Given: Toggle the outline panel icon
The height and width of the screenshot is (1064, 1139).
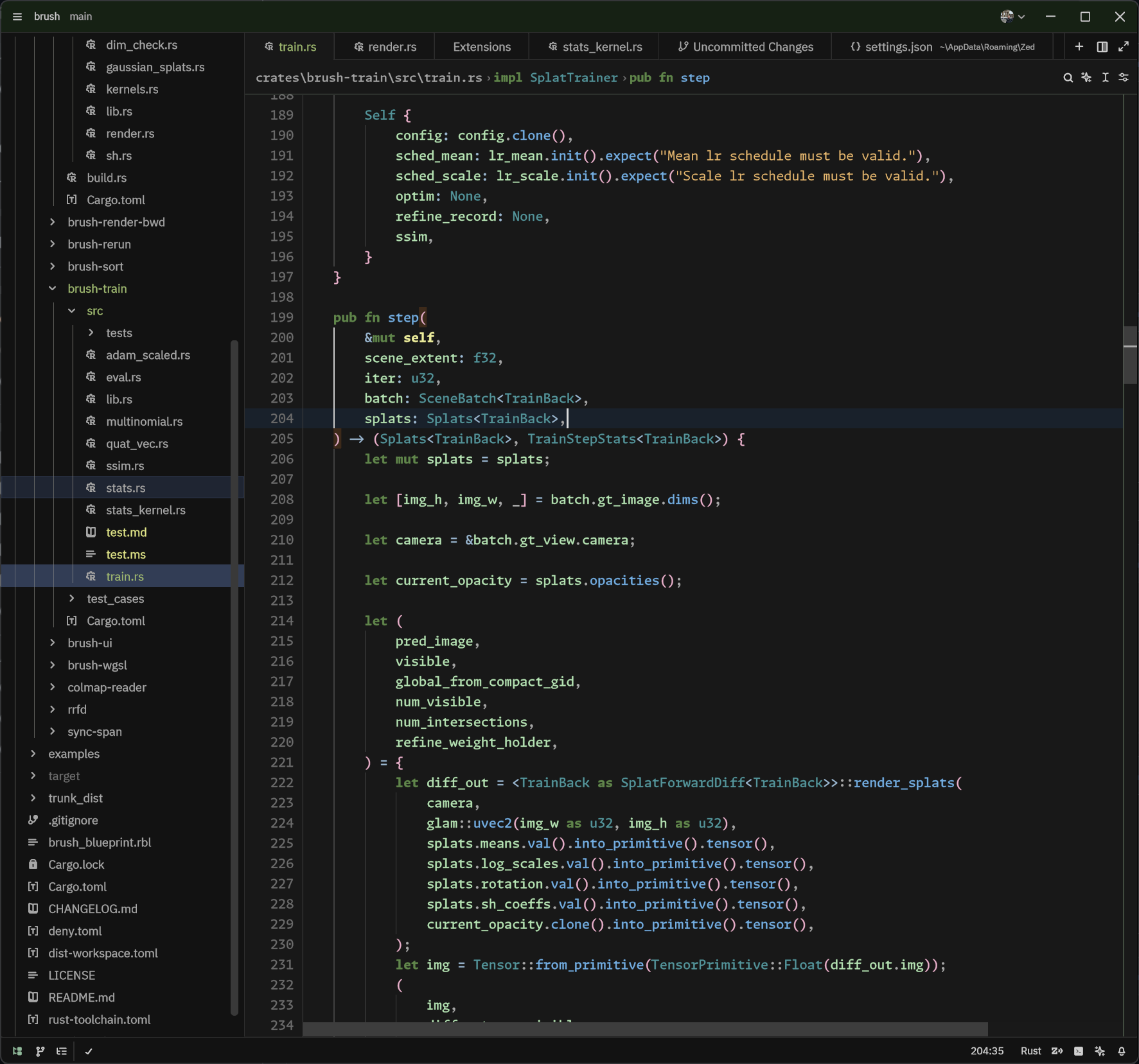Looking at the screenshot, I should (x=62, y=1051).
